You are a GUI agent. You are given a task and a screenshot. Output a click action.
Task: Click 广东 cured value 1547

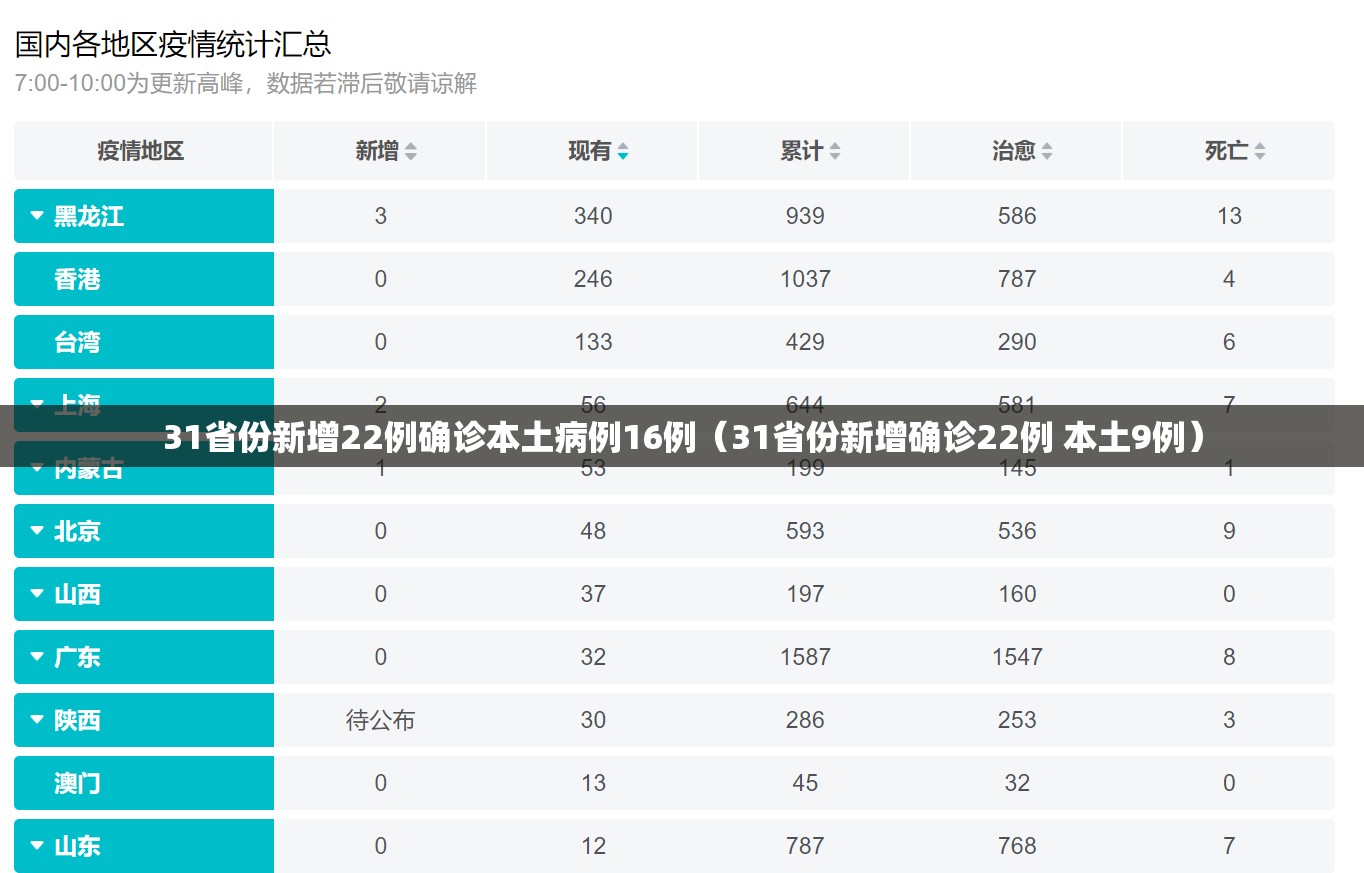[x=1017, y=657]
